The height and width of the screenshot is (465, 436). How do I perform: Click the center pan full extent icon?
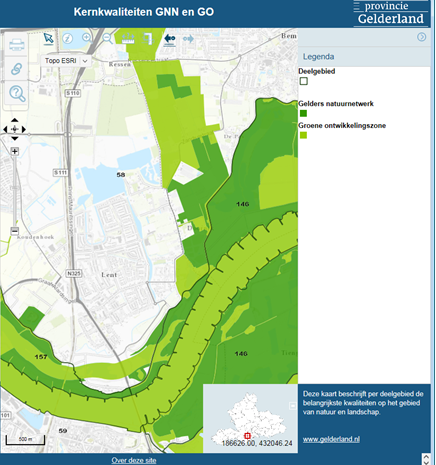pos(15,129)
